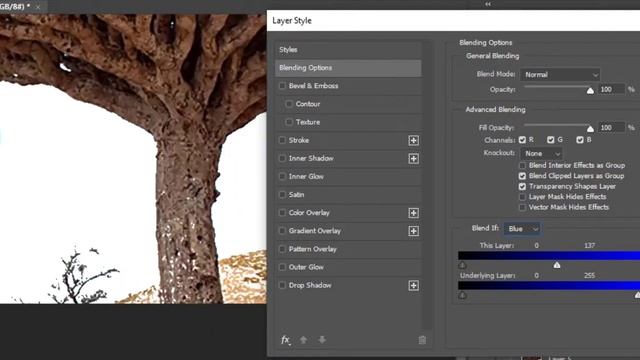This screenshot has width=640, height=360.
Task: Move effect up with the up arrow
Action: pos(303,340)
